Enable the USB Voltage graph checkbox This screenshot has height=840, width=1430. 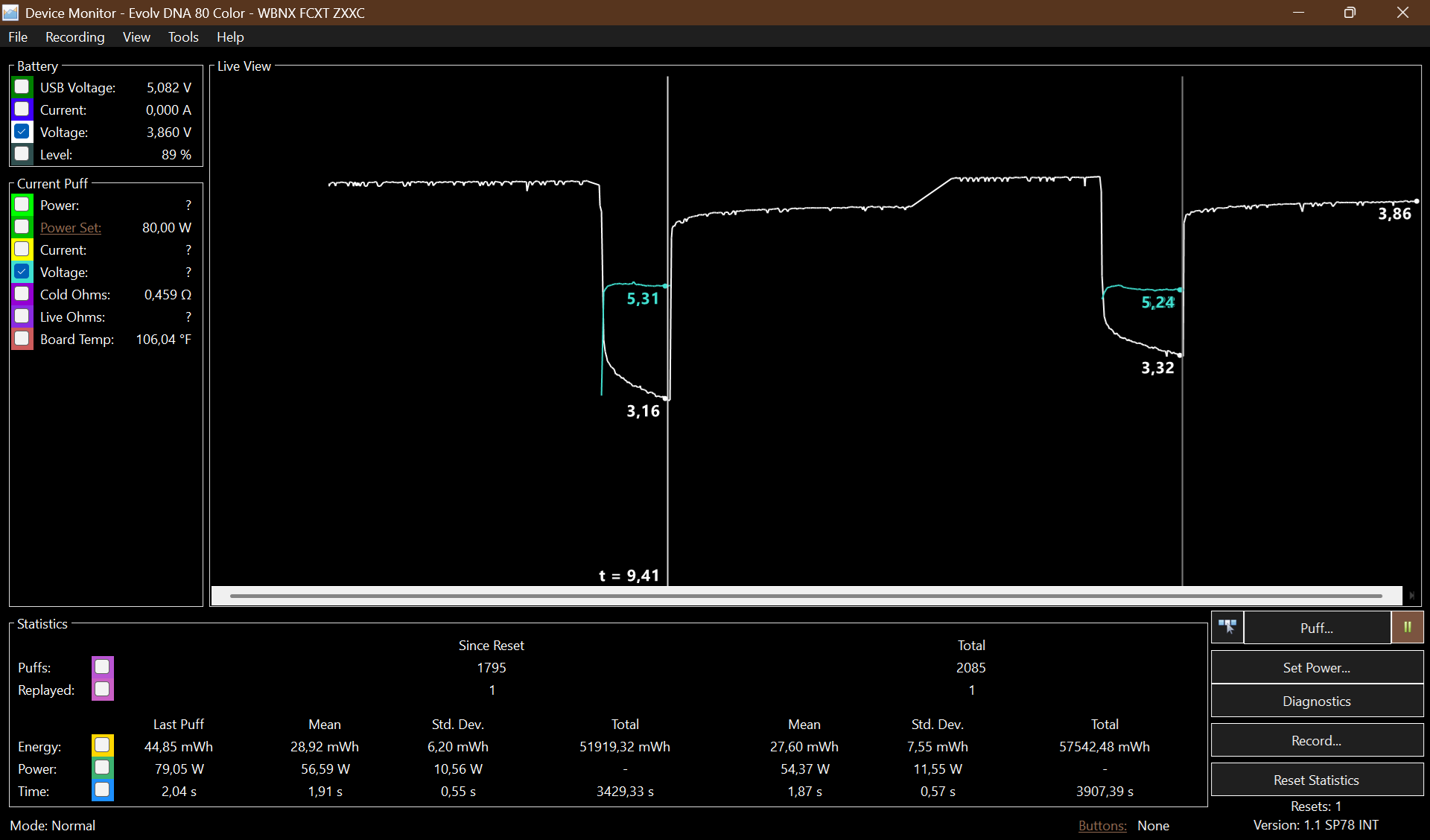pos(22,87)
